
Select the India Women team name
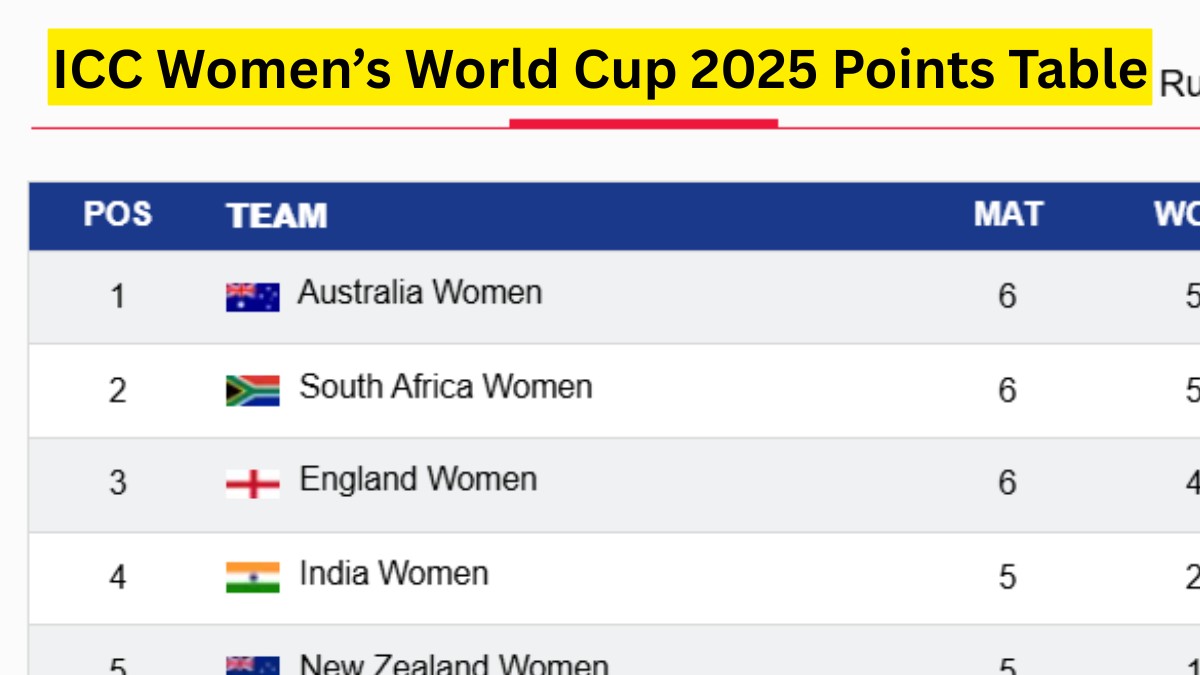point(394,574)
